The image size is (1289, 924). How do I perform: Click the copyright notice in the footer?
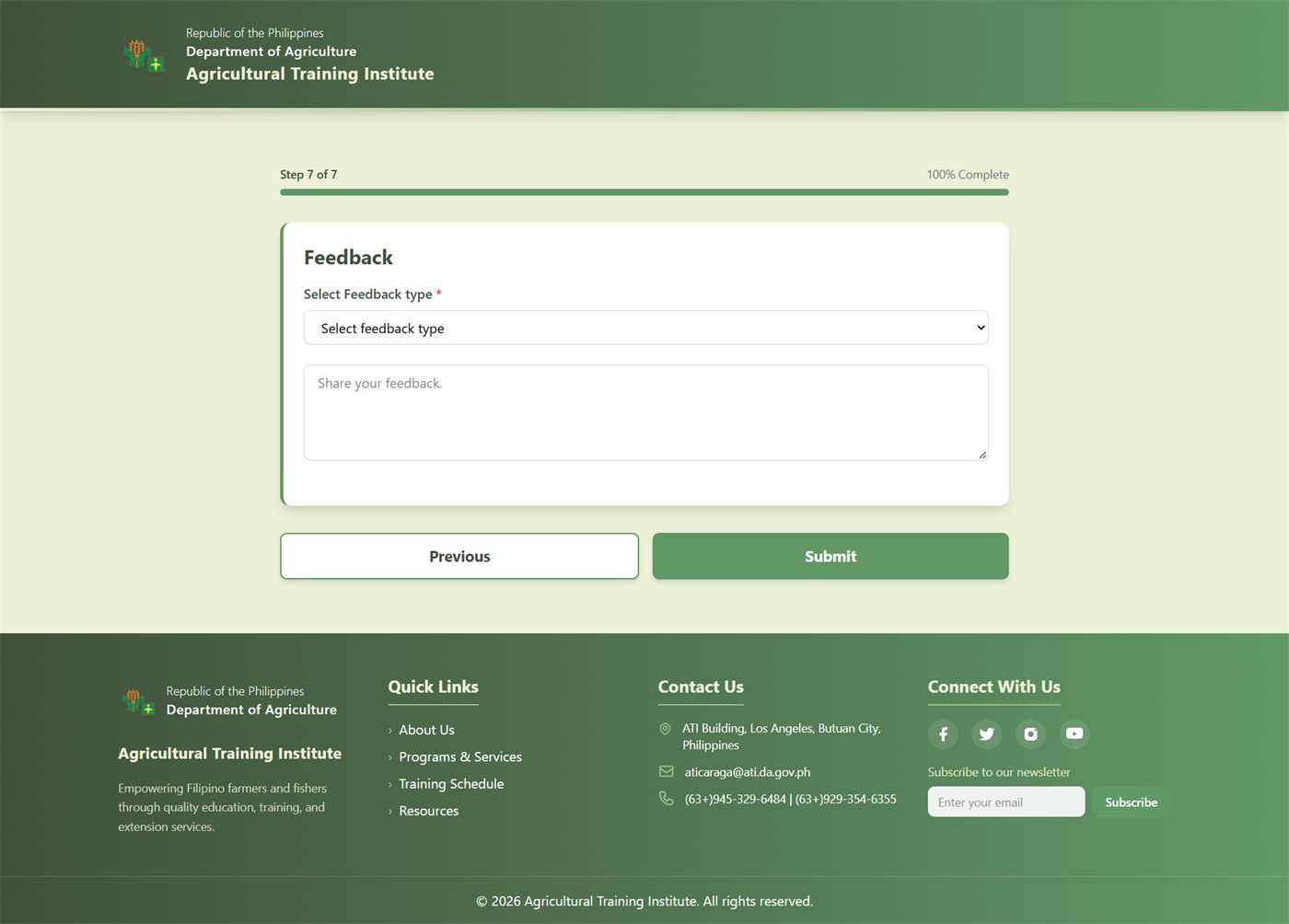point(644,901)
